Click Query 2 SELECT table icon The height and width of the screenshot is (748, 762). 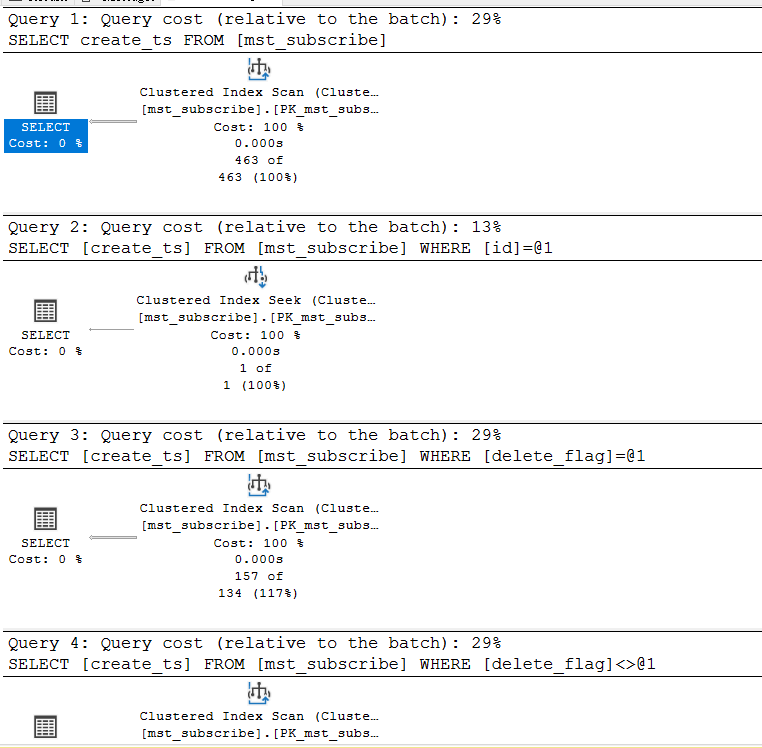(46, 311)
